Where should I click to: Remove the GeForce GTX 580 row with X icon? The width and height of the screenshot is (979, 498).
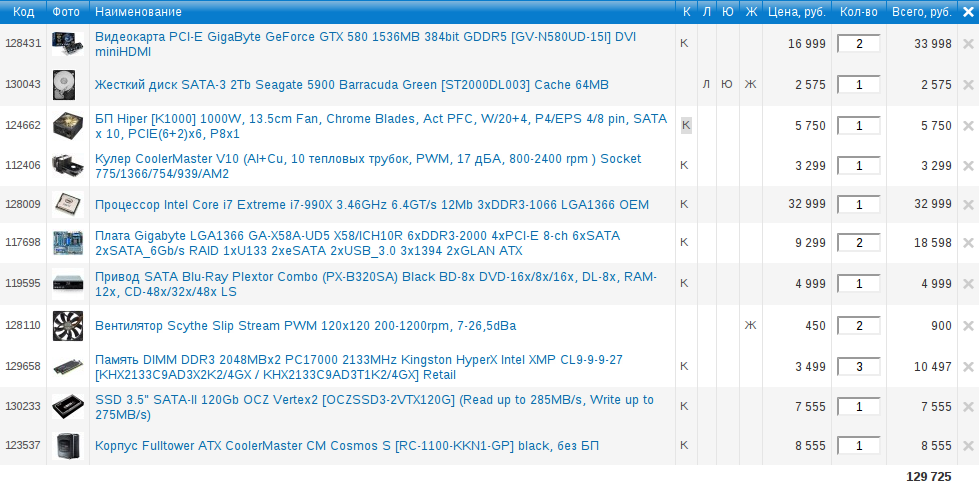point(967,44)
